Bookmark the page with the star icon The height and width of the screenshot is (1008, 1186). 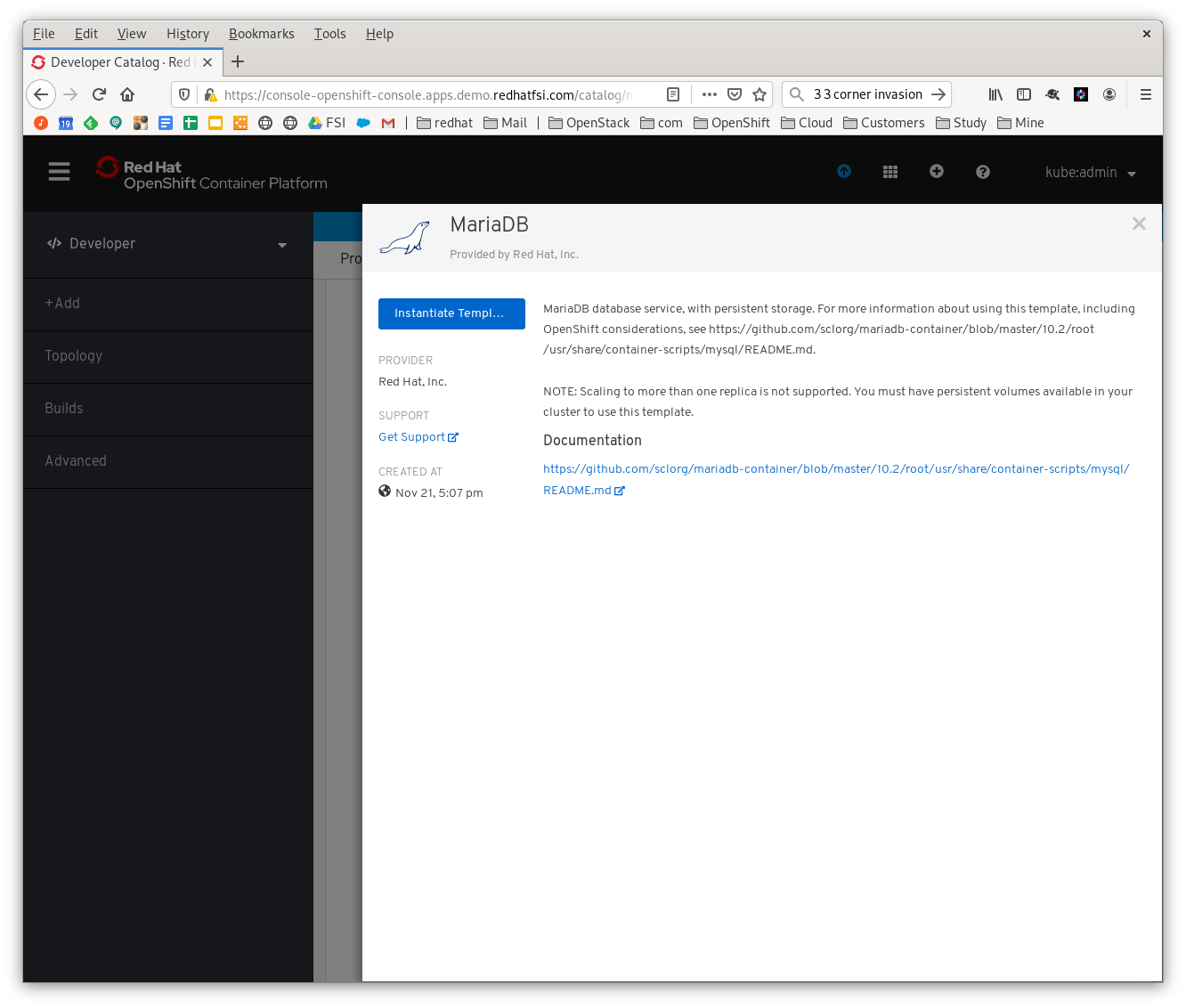tap(759, 94)
